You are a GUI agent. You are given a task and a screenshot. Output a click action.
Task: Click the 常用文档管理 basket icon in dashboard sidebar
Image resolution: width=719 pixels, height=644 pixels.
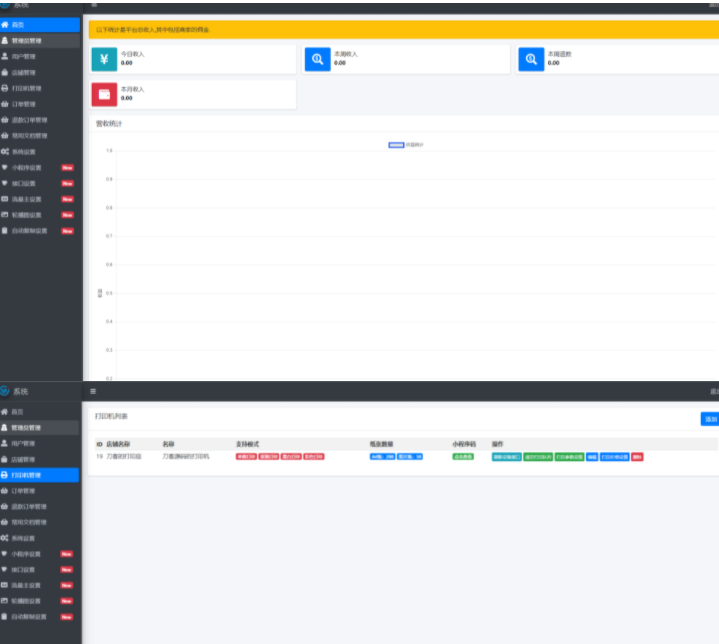click(5, 135)
